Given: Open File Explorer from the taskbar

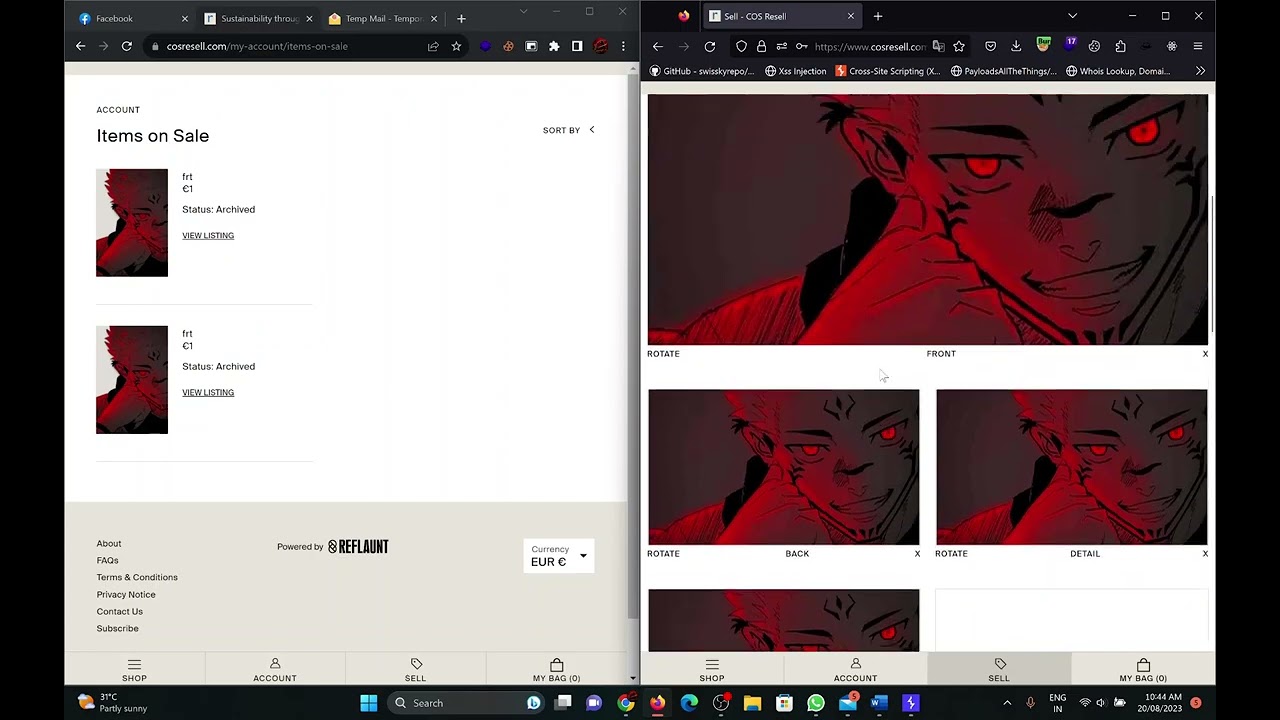Looking at the screenshot, I should tap(752, 703).
